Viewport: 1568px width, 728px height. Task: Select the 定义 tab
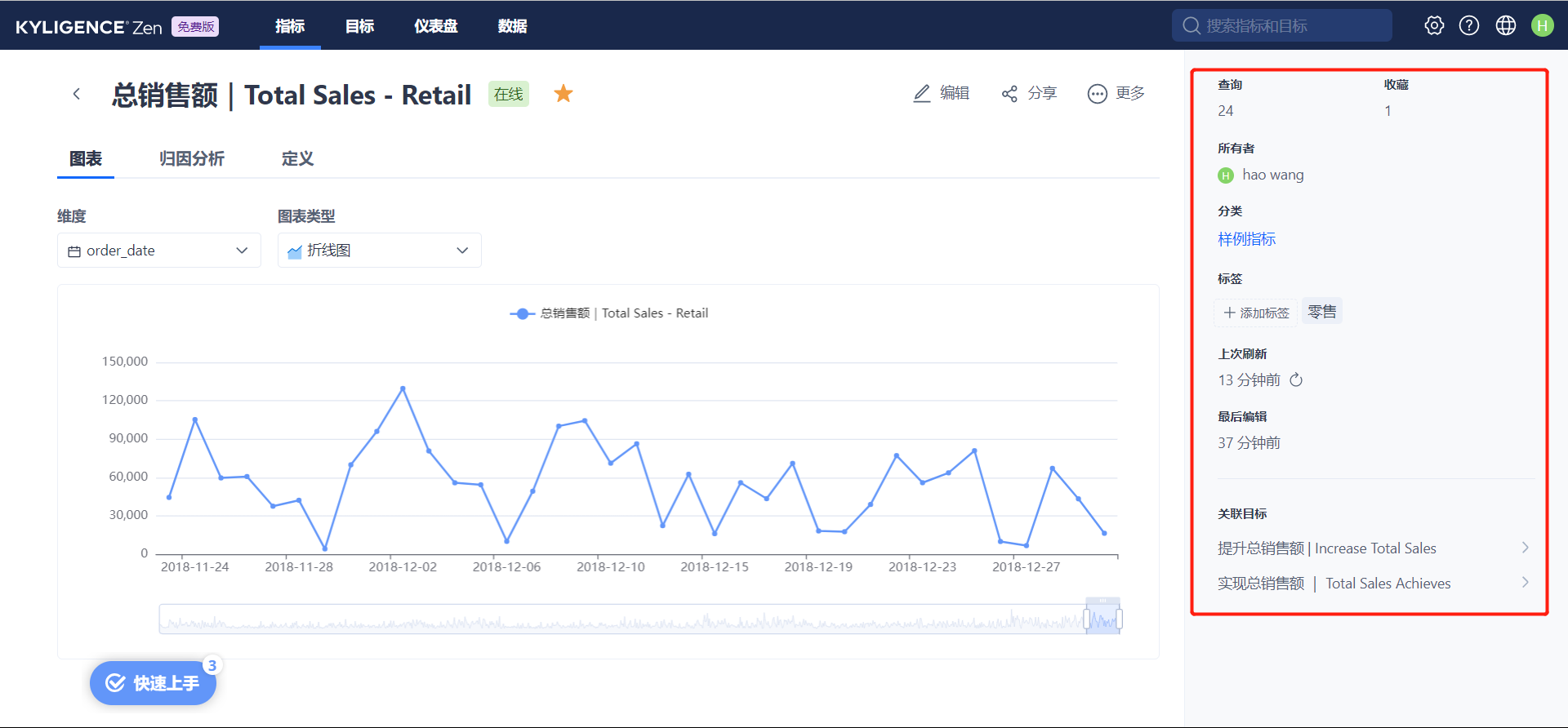(x=297, y=158)
